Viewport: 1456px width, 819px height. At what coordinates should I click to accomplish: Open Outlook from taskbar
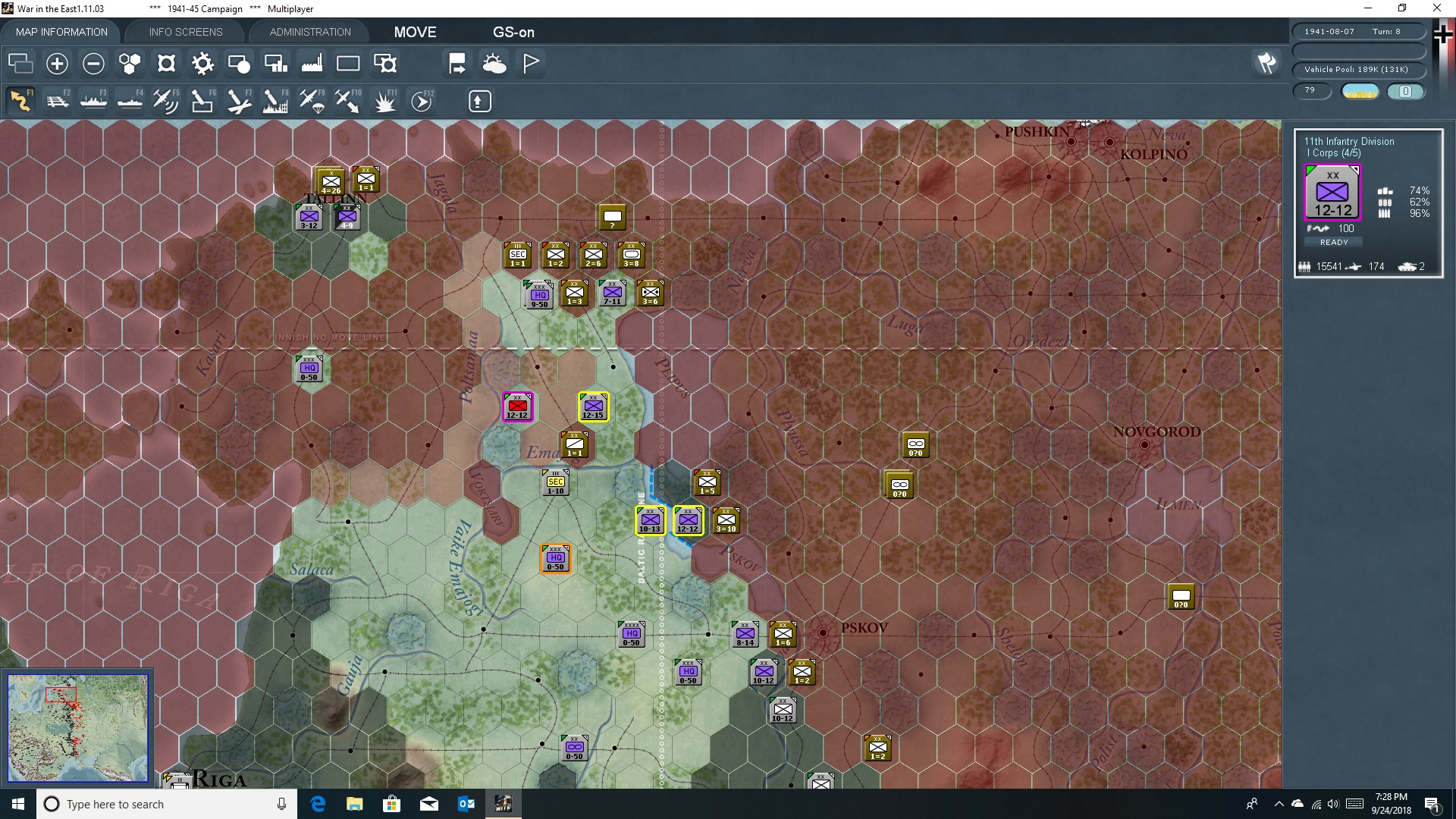[x=466, y=804]
